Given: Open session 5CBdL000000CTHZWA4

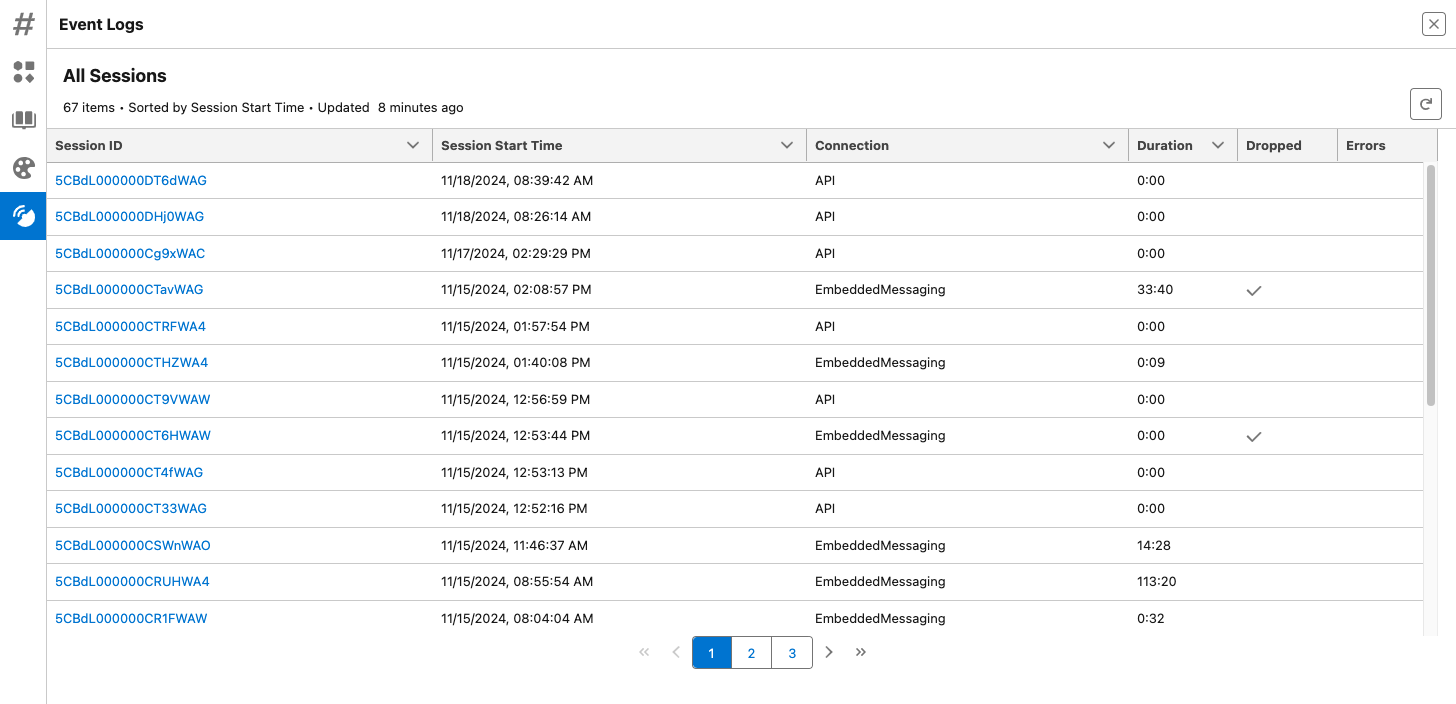Looking at the screenshot, I should pos(131,362).
